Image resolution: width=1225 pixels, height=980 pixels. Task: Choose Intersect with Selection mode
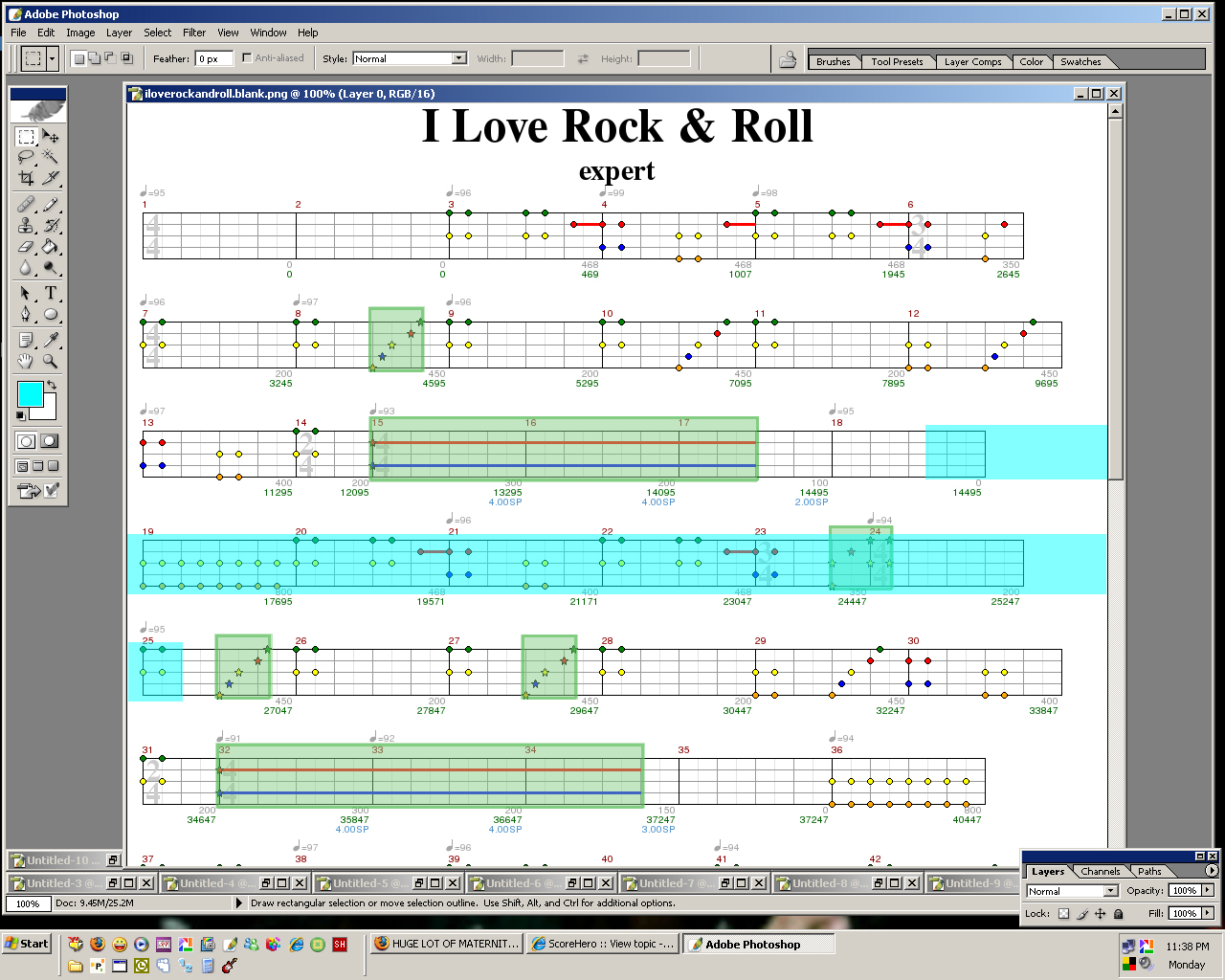(125, 58)
